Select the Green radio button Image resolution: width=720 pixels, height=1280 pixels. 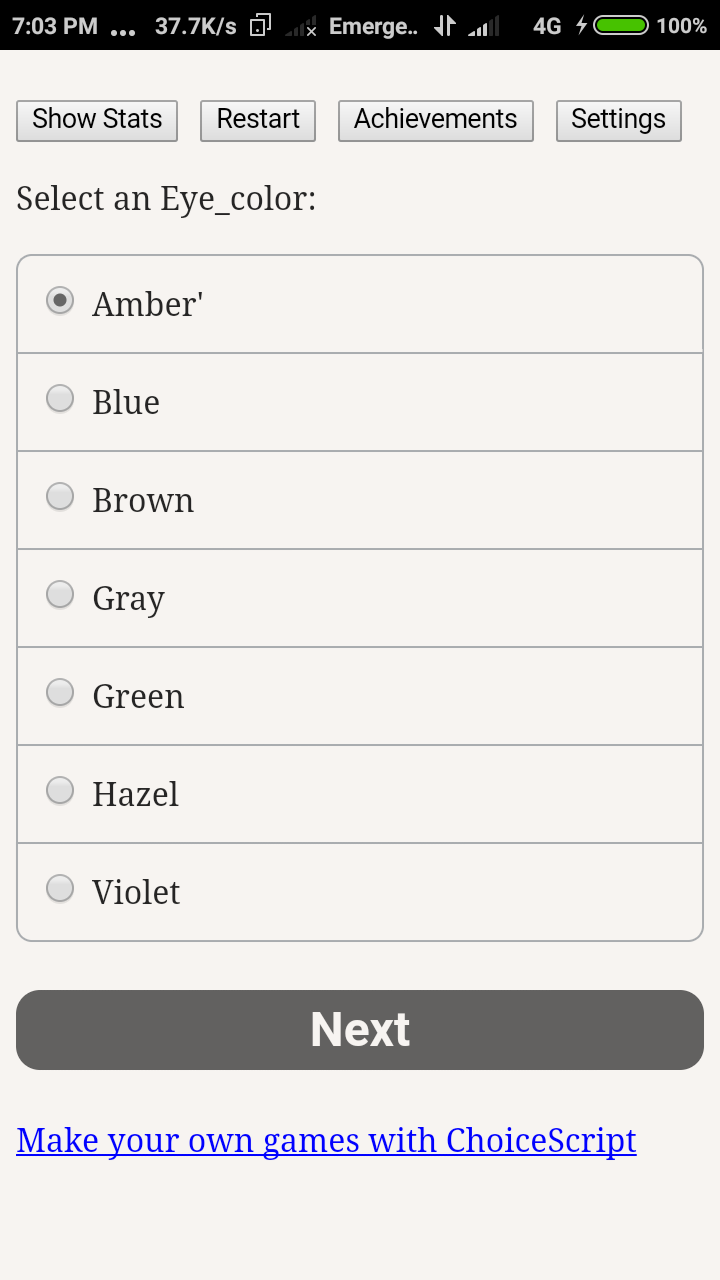61,692
